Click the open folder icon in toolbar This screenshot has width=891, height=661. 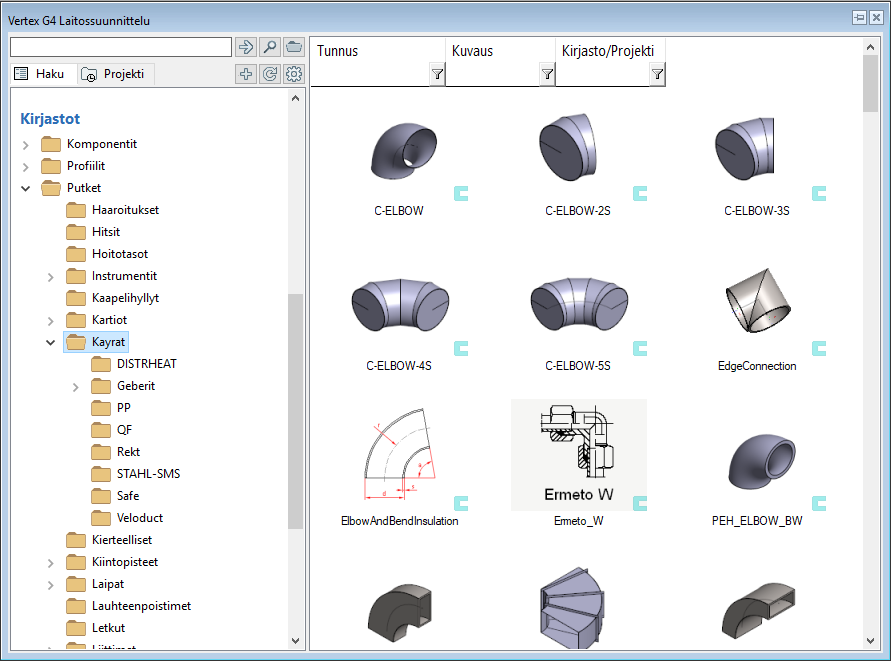tap(294, 47)
